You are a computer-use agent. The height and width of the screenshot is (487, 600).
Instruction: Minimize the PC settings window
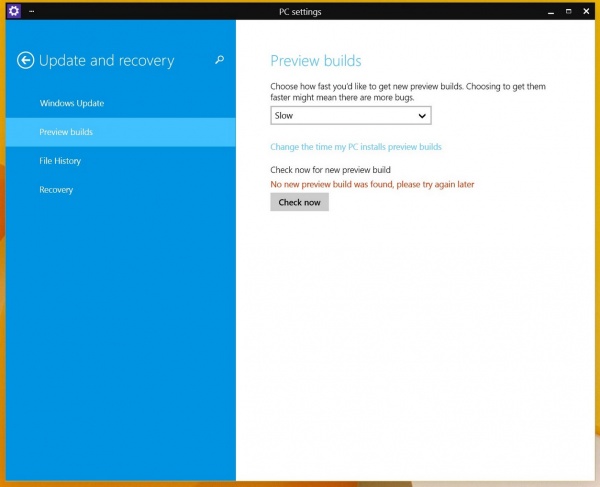point(550,11)
